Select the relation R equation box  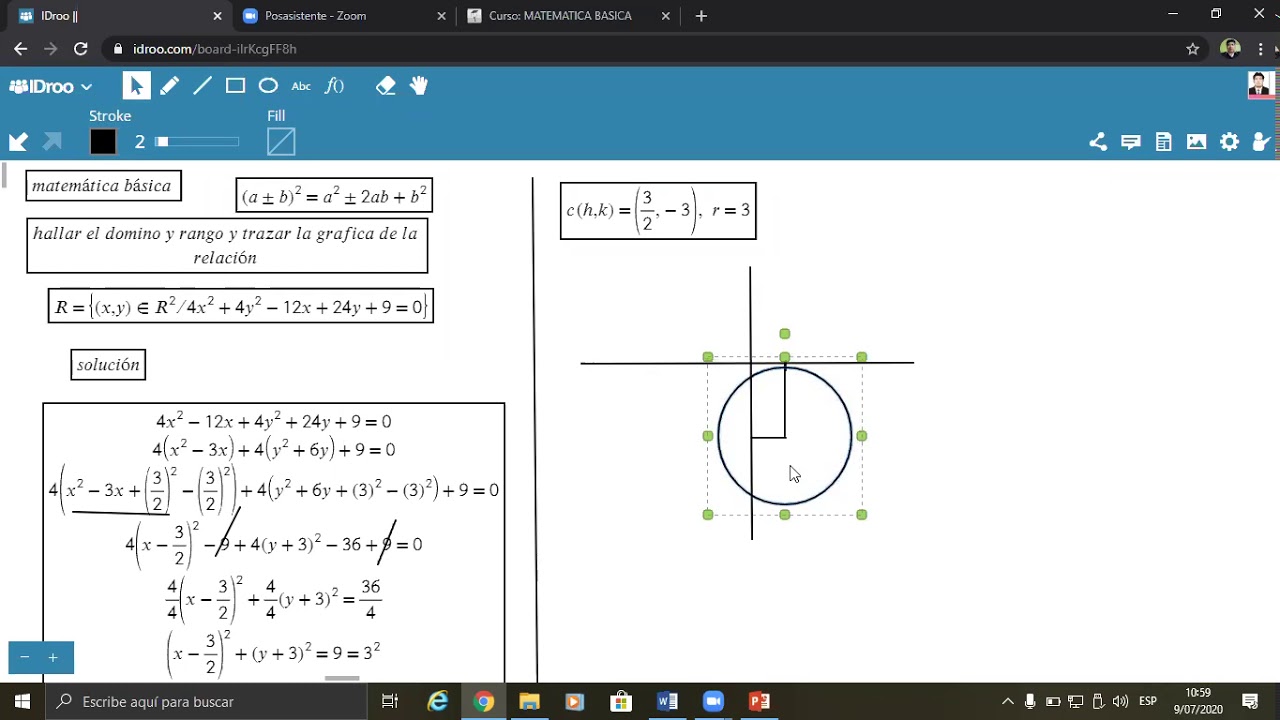tap(241, 307)
